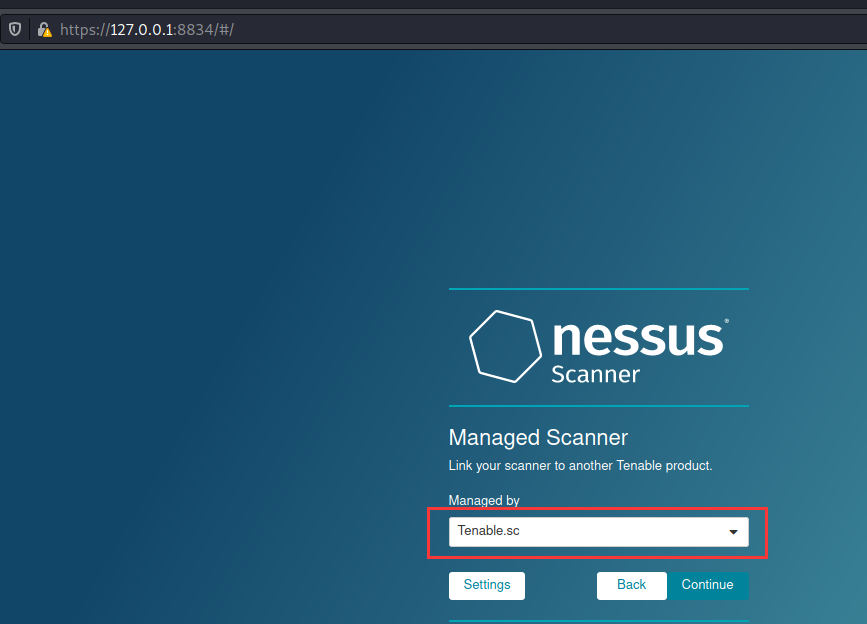Click the 'Managed by' label
Image resolution: width=867 pixels, height=624 pixels.
(484, 500)
